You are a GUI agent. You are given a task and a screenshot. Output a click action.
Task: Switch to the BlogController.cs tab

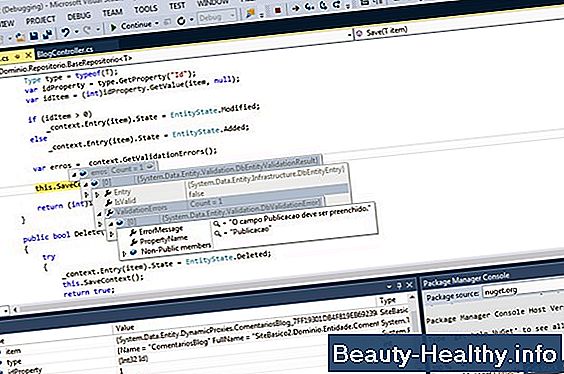click(x=65, y=51)
